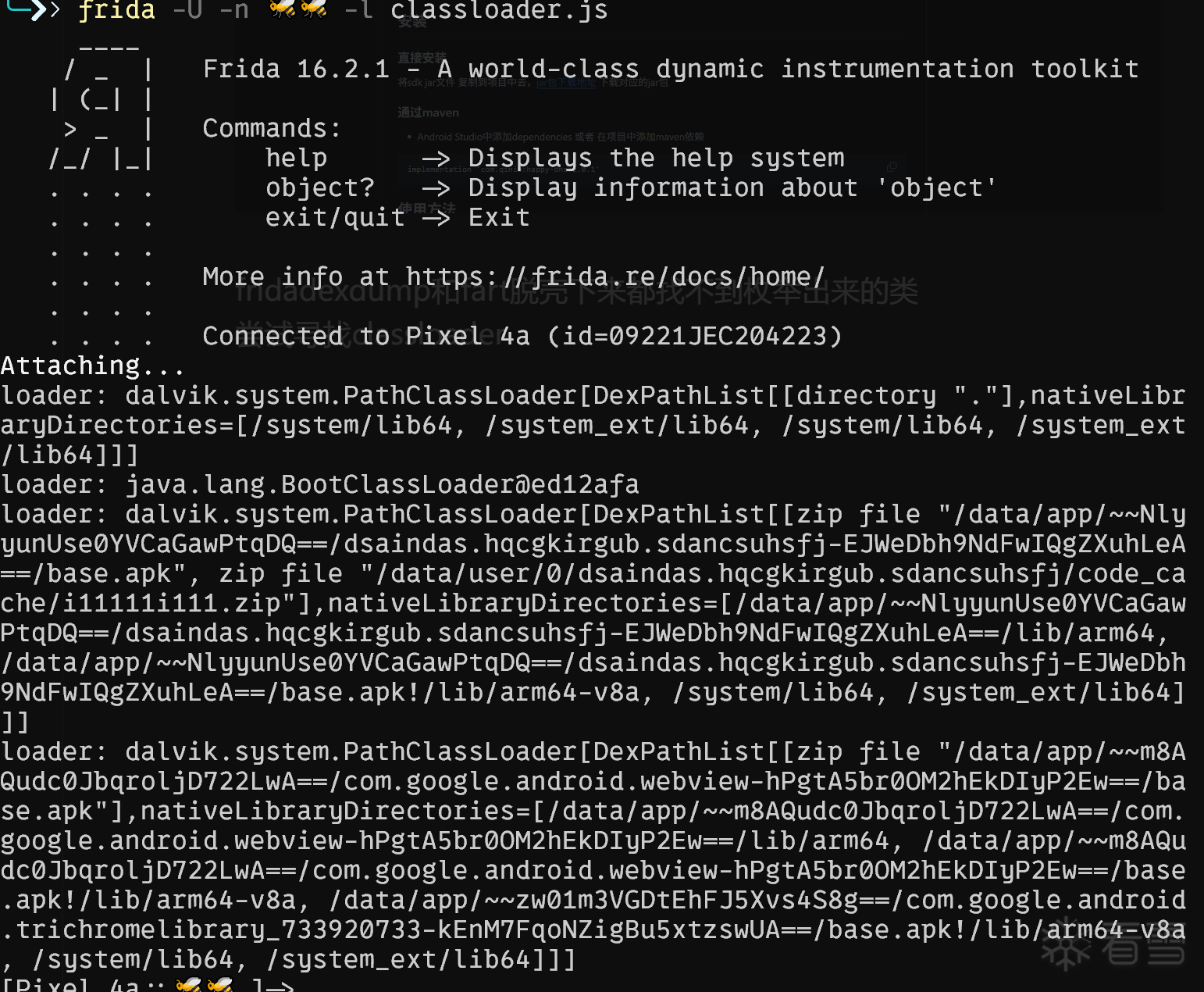The width and height of the screenshot is (1204, 992).
Task: Click the "exit/quit" command entry
Action: click(x=335, y=218)
